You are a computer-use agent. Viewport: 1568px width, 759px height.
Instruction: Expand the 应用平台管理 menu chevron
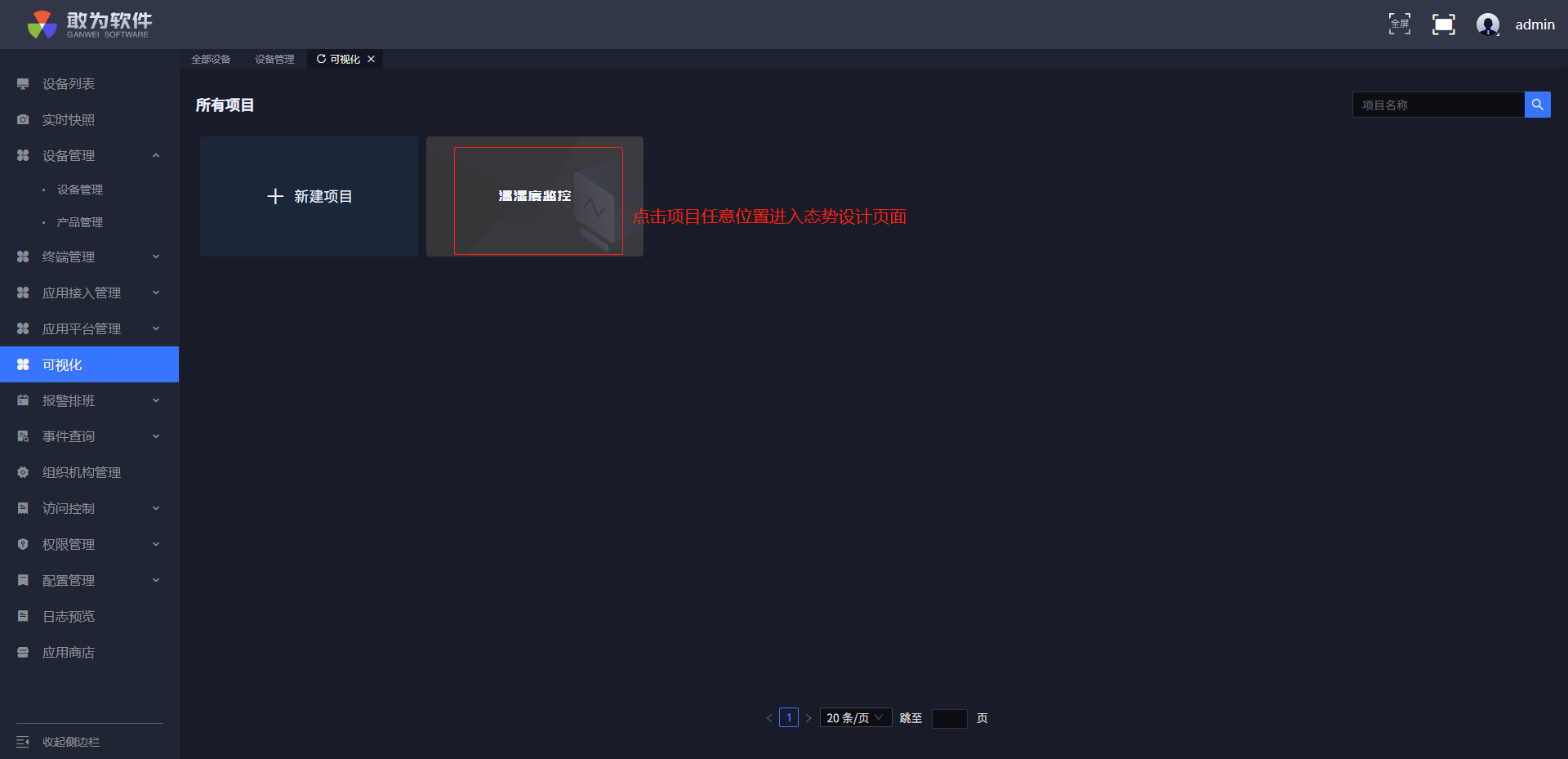(x=156, y=329)
